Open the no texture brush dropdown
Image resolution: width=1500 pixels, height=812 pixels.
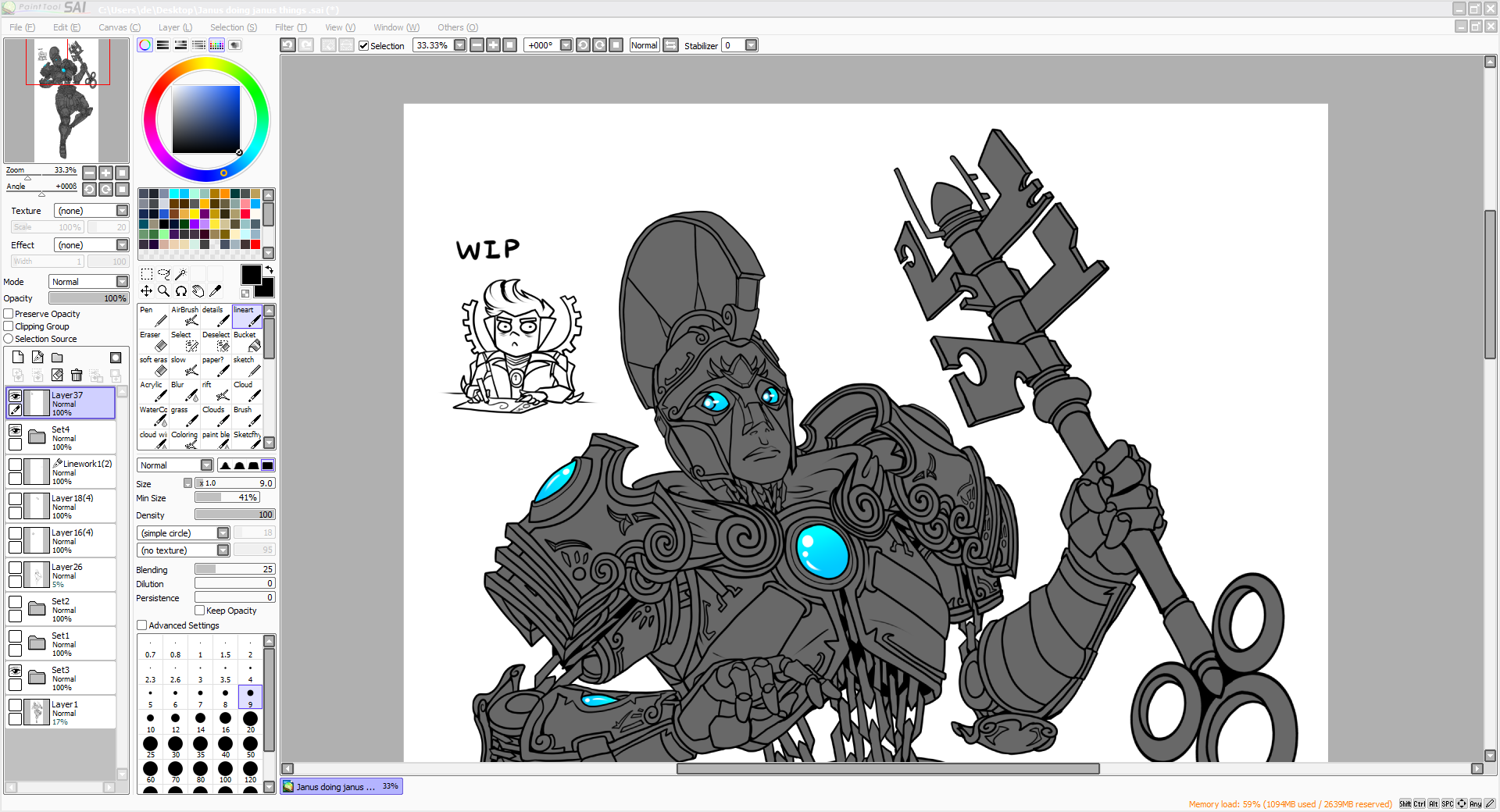click(x=183, y=550)
